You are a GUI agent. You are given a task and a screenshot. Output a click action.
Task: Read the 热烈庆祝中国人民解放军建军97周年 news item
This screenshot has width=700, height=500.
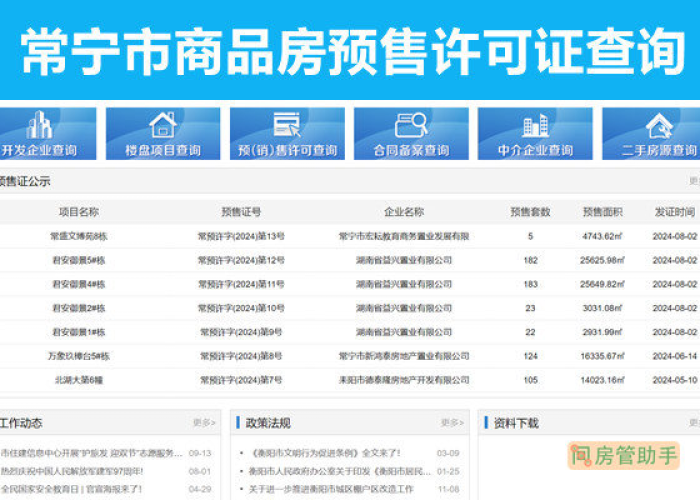[x=73, y=471]
